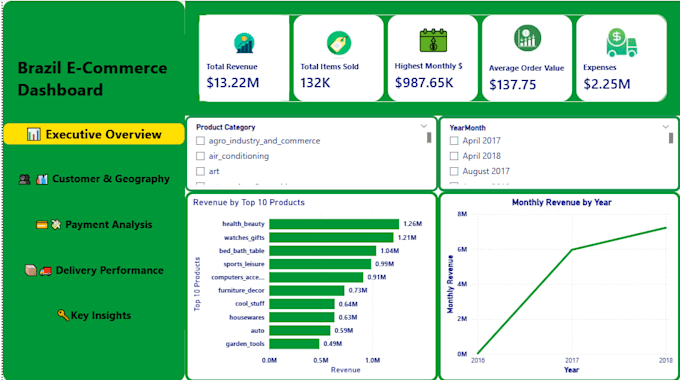This screenshot has width=680, height=380.
Task: Switch to Customer & Geography page
Action: (94, 179)
